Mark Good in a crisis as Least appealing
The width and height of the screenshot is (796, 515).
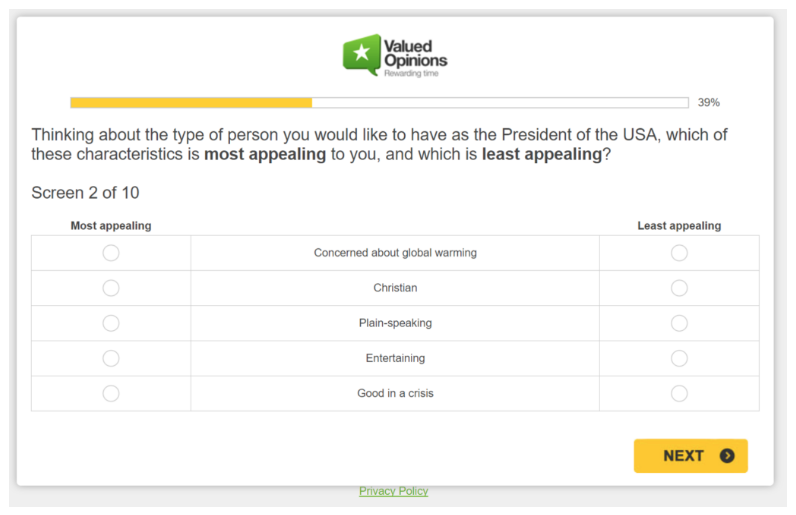point(679,393)
